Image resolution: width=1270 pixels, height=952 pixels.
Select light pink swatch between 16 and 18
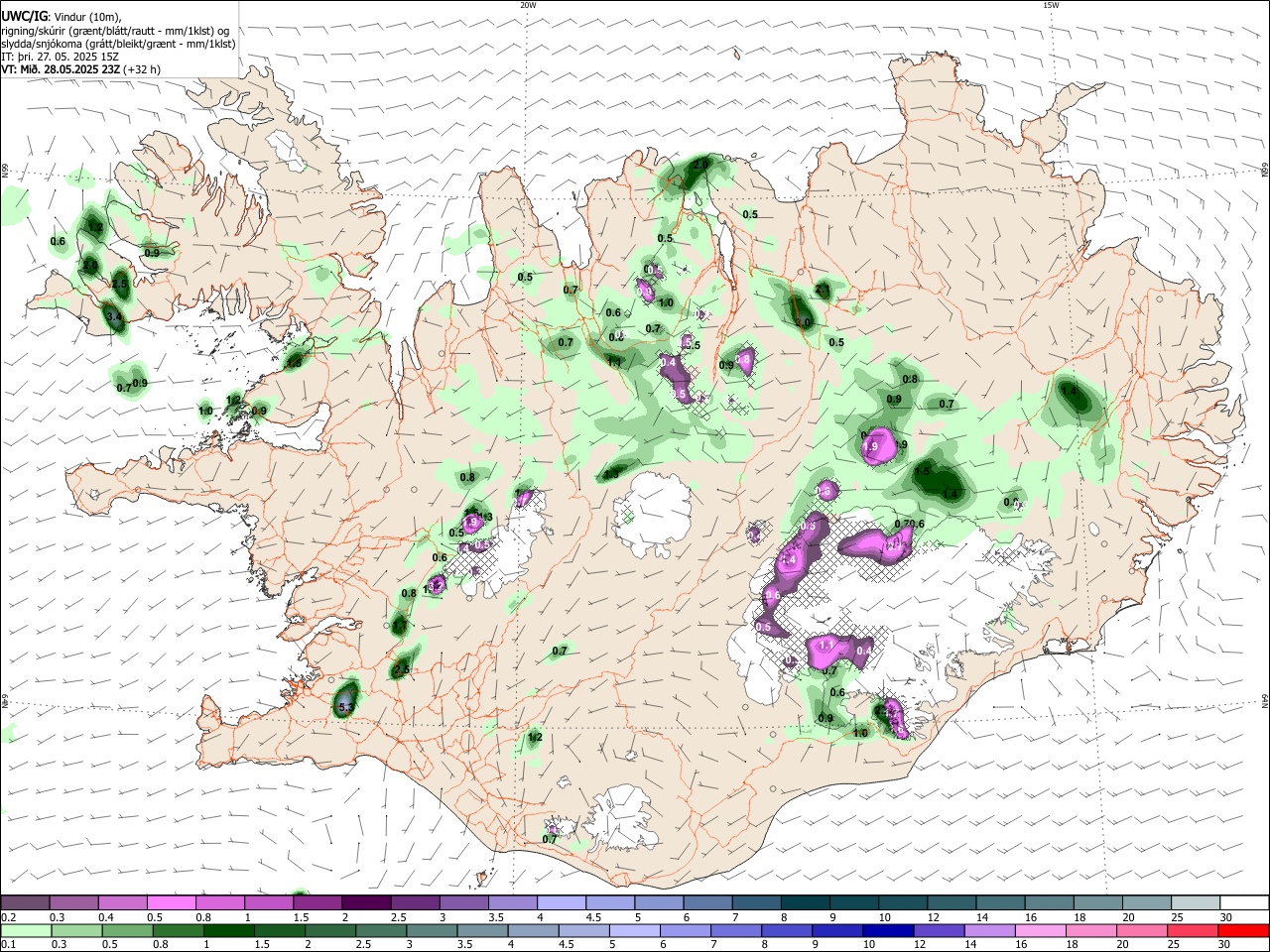pos(1039,931)
